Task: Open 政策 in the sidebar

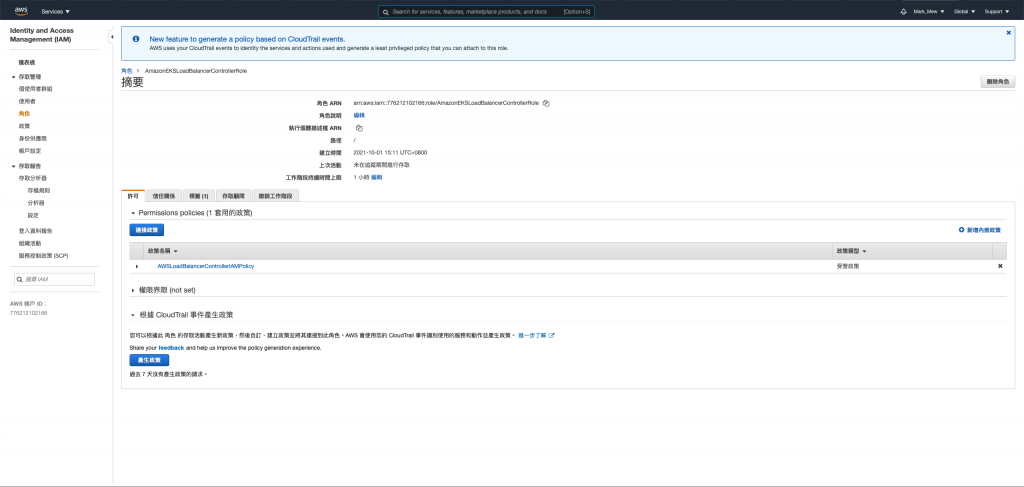Action: [x=24, y=126]
